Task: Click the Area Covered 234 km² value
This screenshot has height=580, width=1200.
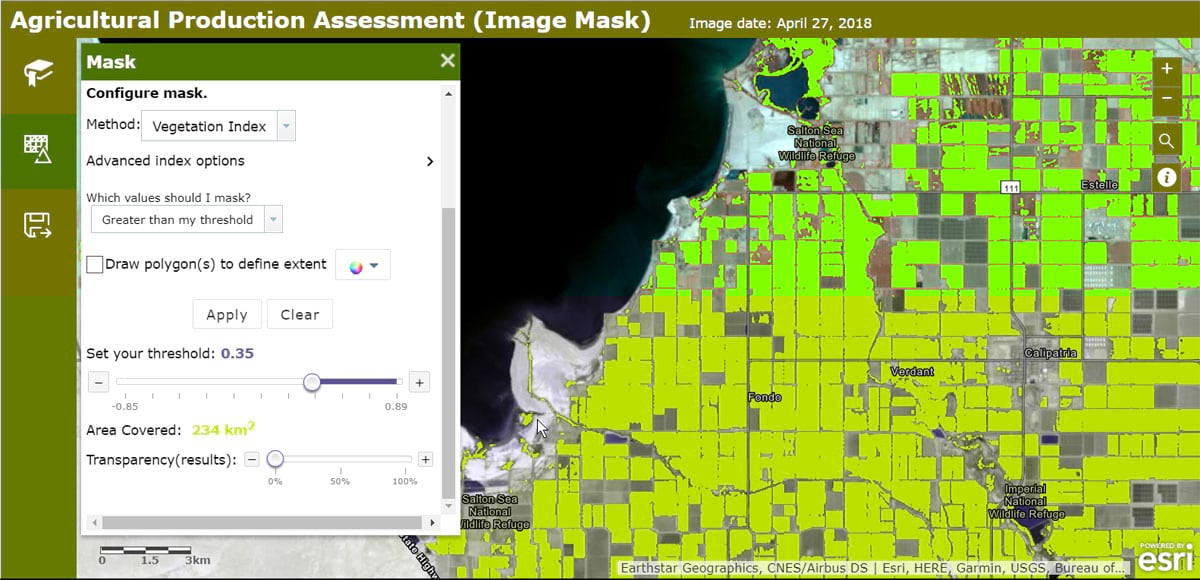Action: [223, 429]
